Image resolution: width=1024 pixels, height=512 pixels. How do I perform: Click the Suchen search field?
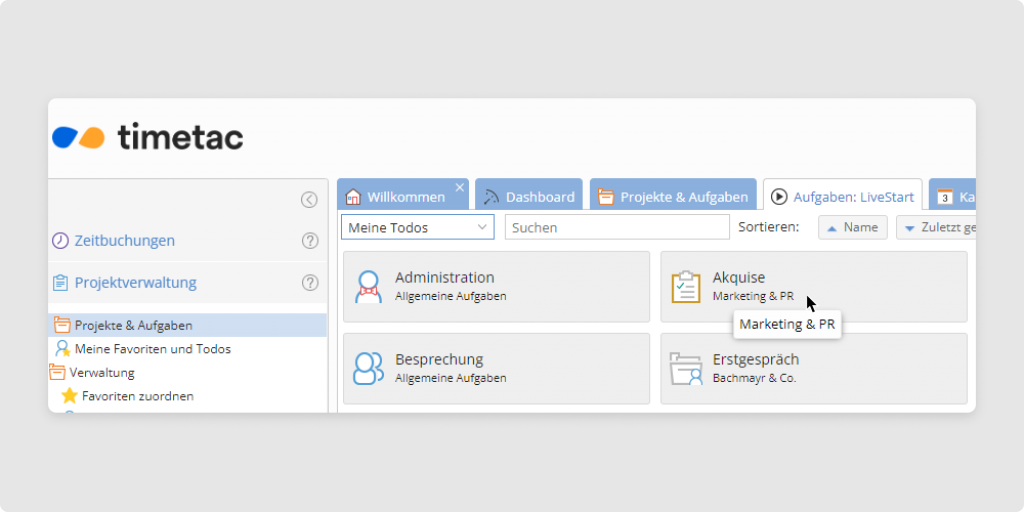click(x=616, y=228)
